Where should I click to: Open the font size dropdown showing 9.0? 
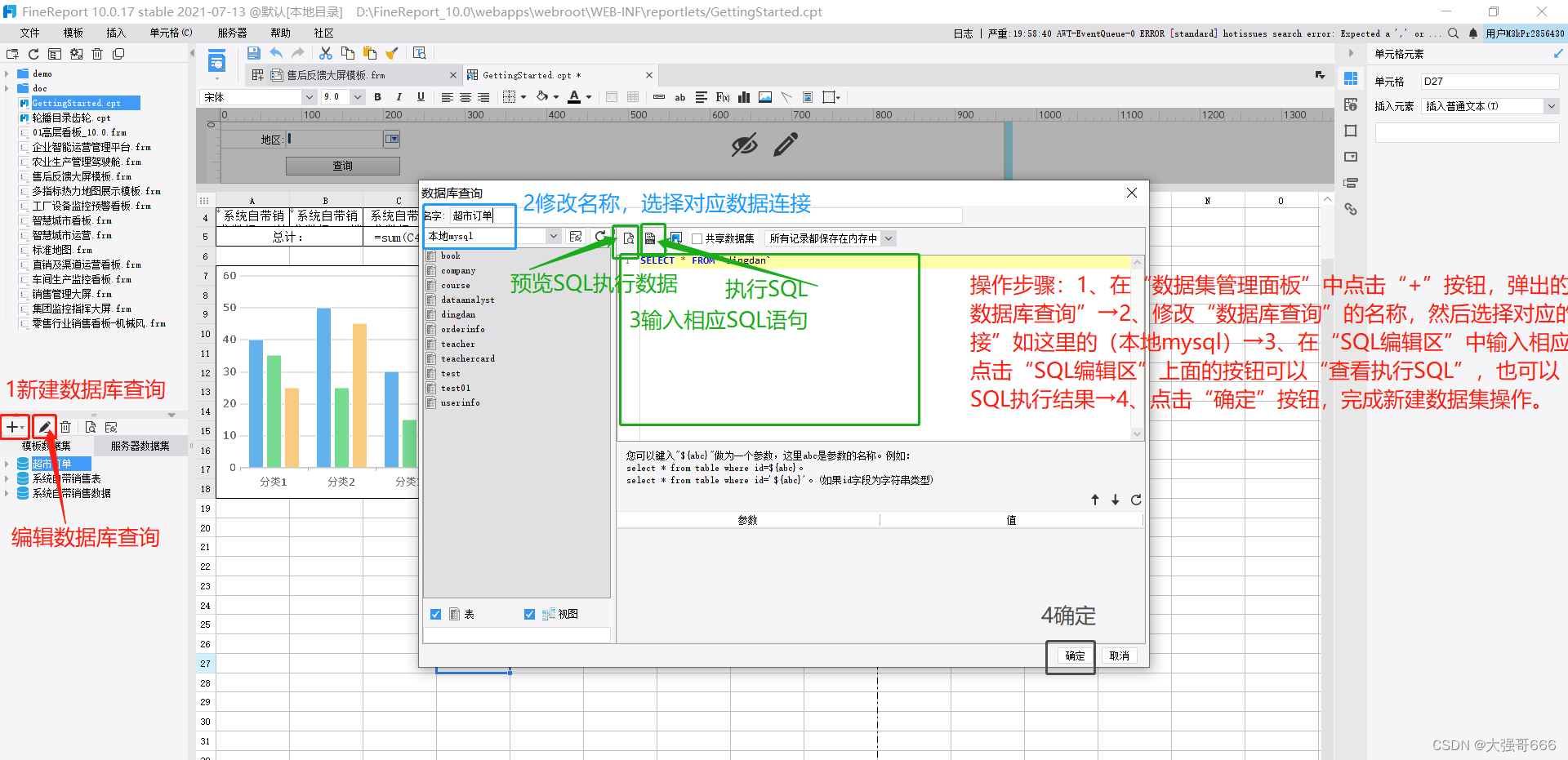[x=357, y=97]
